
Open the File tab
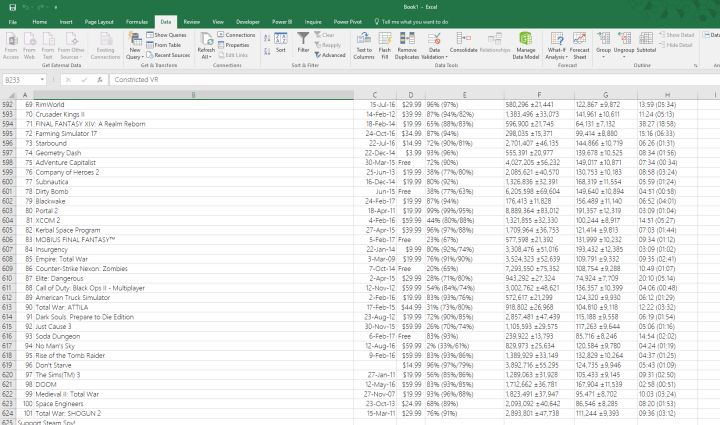coord(13,22)
